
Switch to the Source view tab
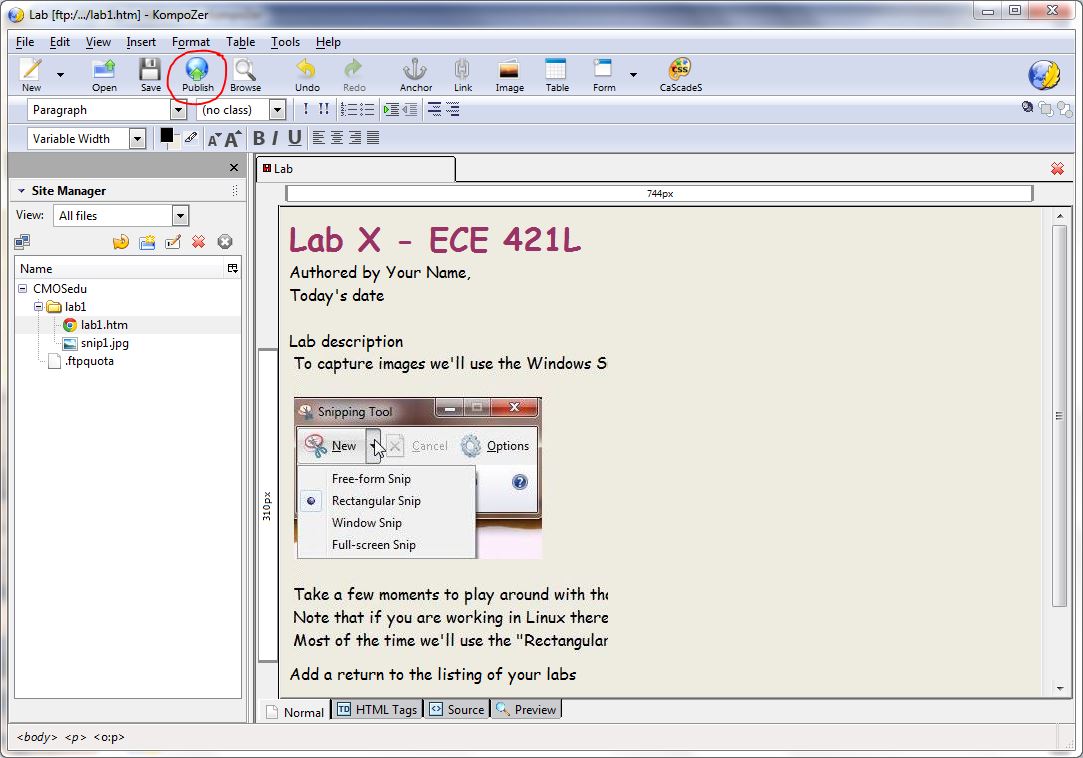coord(457,710)
